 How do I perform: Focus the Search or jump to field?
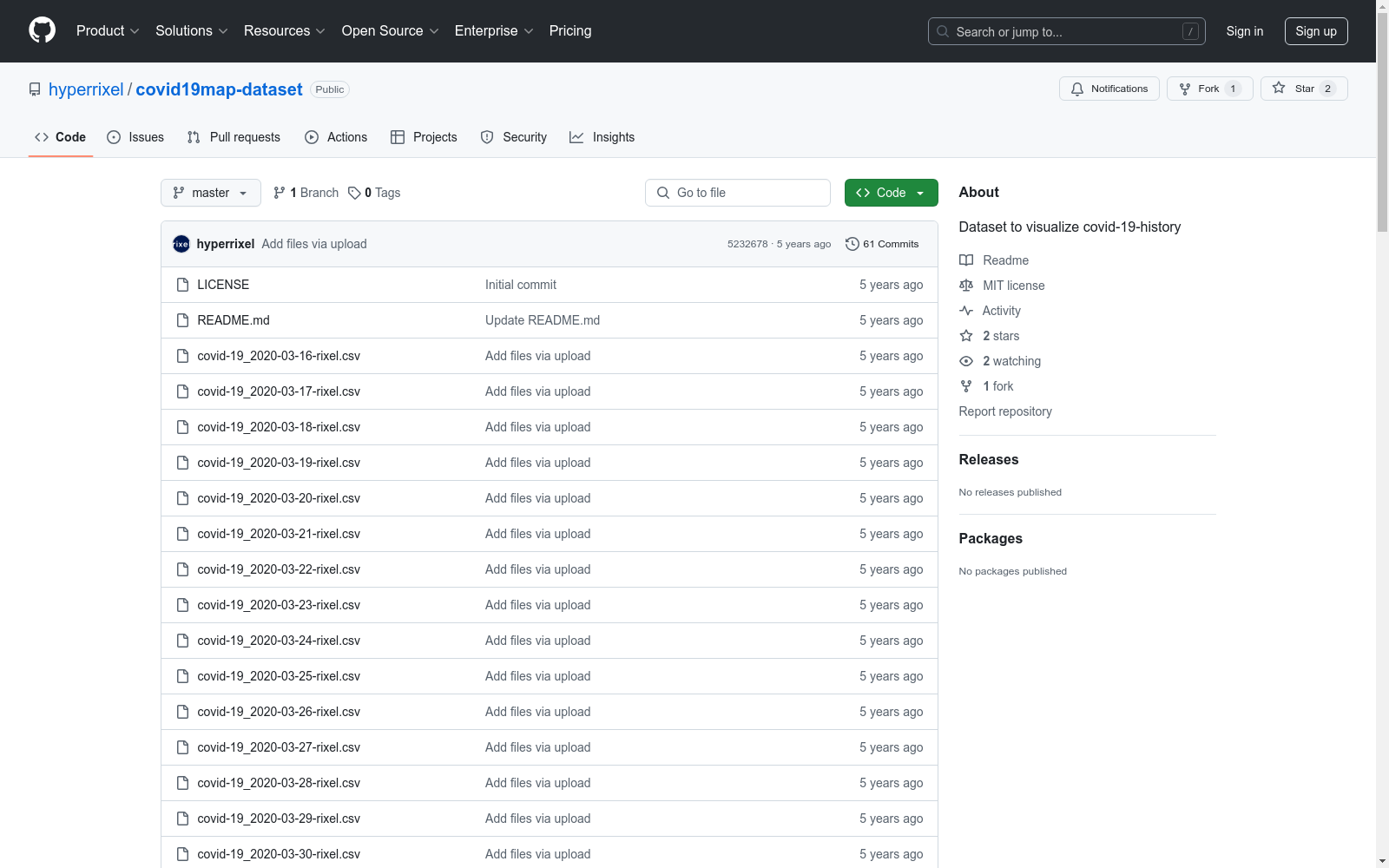(1067, 31)
